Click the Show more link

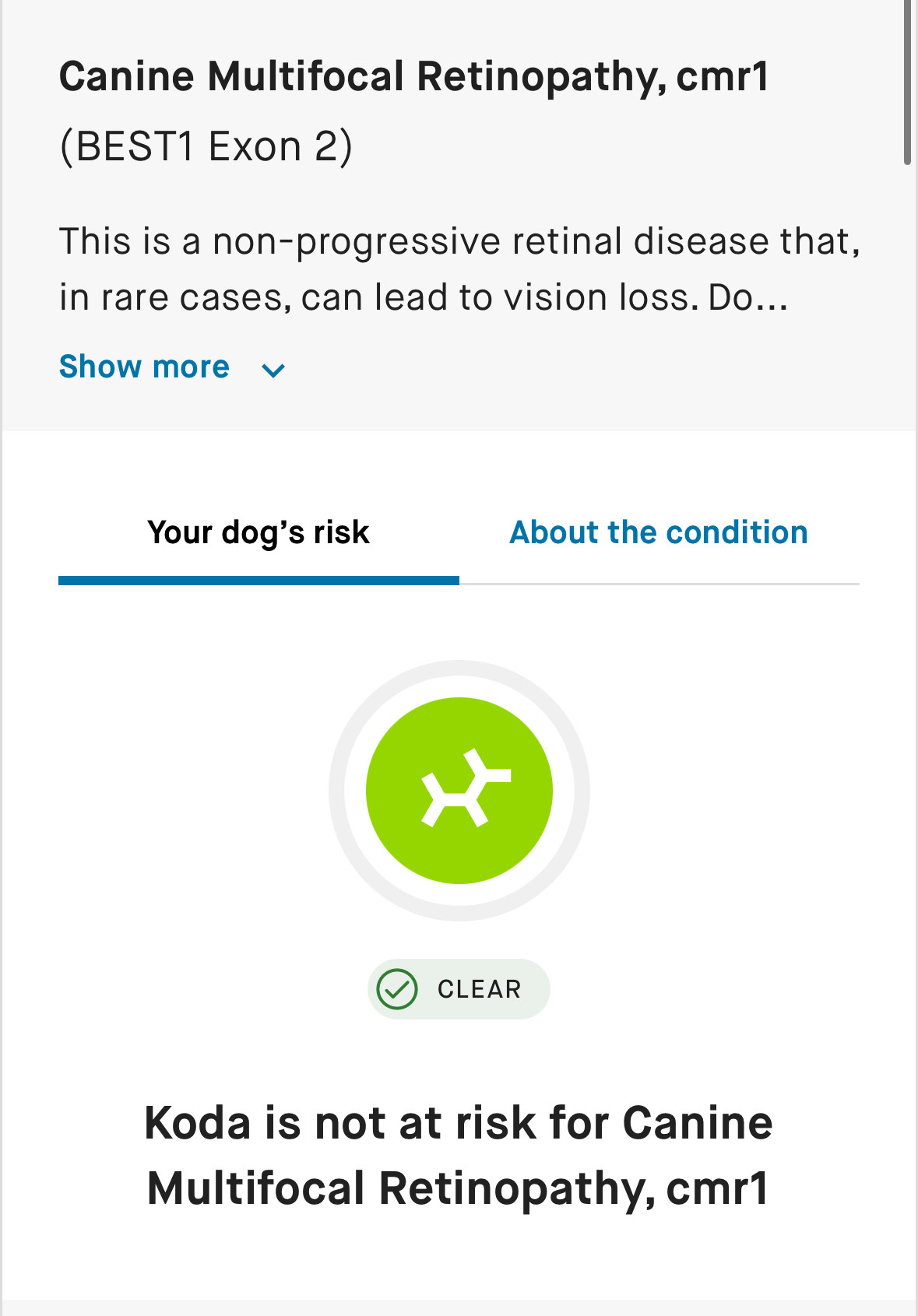[x=144, y=367]
